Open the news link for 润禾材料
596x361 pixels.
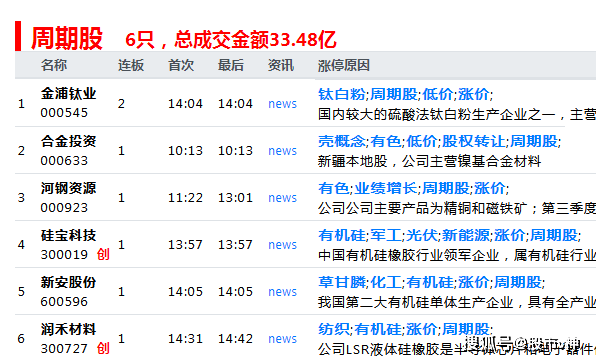click(x=282, y=339)
